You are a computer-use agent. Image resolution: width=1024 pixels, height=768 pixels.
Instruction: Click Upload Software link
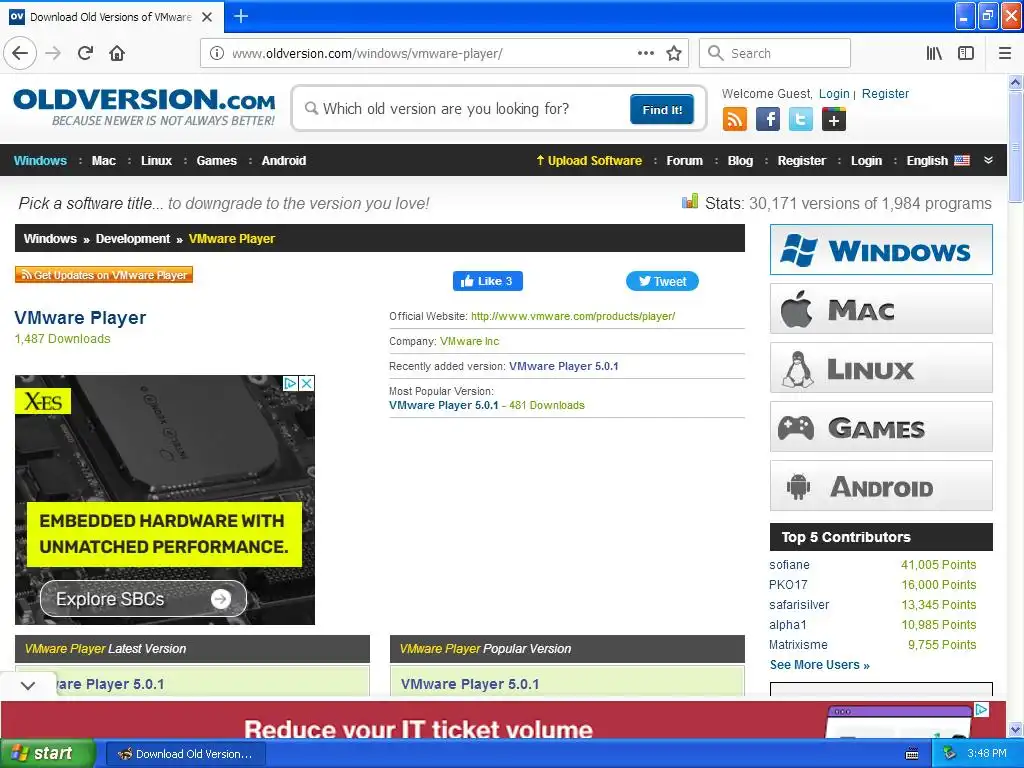(x=589, y=160)
